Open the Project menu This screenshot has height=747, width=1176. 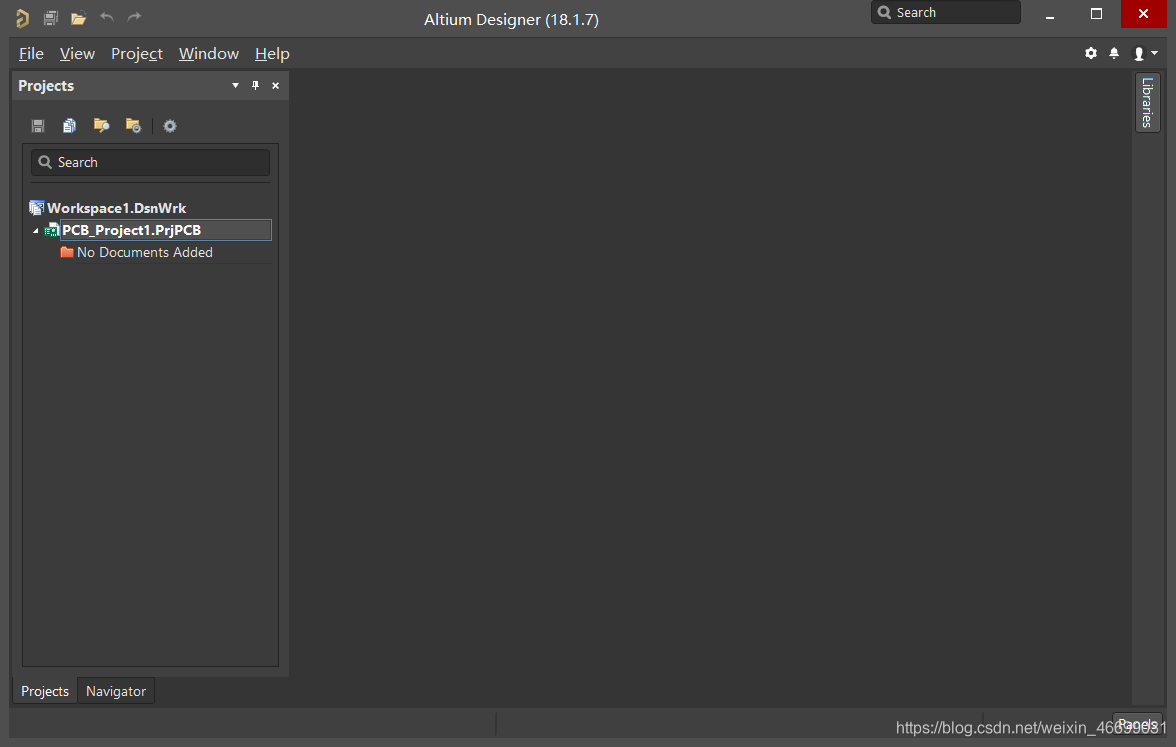pos(136,54)
